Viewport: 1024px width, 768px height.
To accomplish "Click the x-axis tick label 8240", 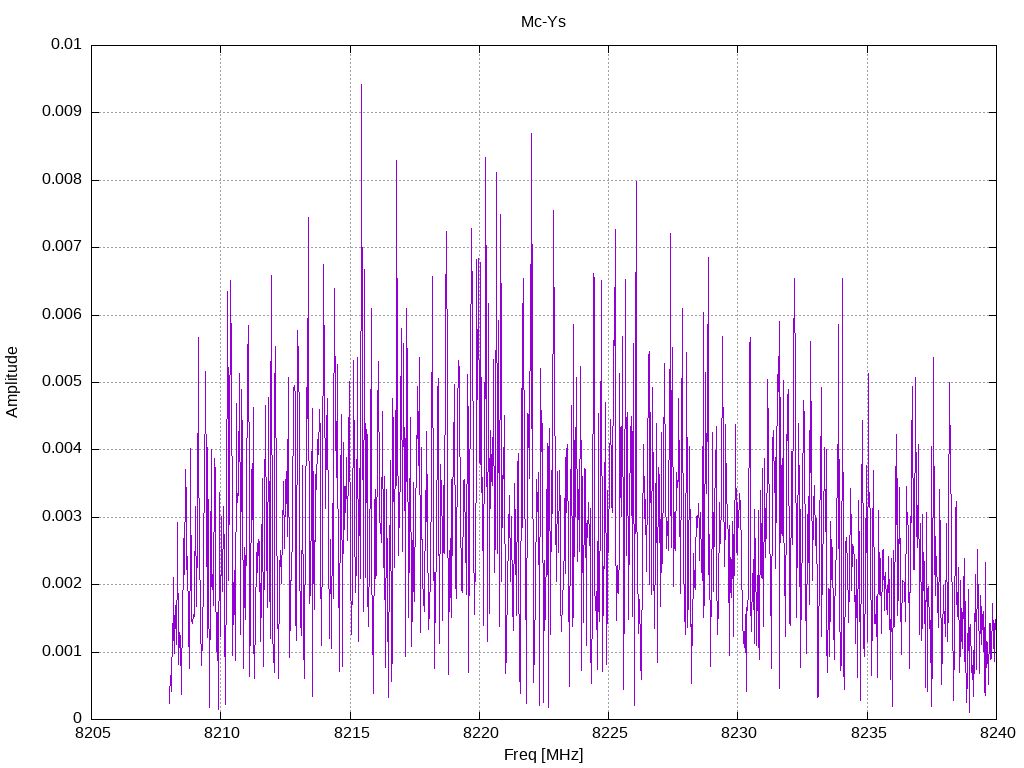I will pyautogui.click(x=998, y=733).
